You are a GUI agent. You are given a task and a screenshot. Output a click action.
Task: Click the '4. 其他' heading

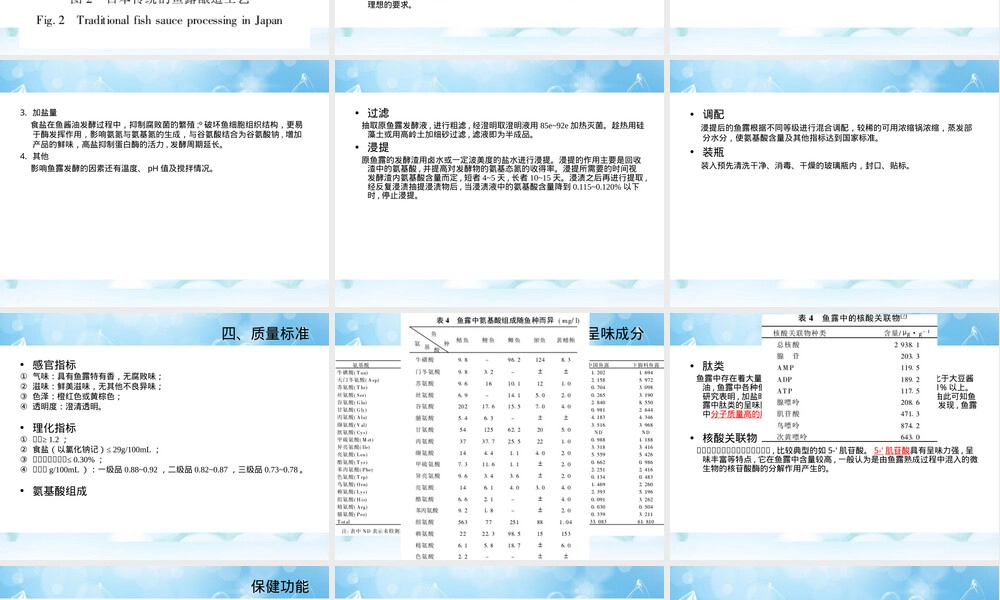coord(34,156)
